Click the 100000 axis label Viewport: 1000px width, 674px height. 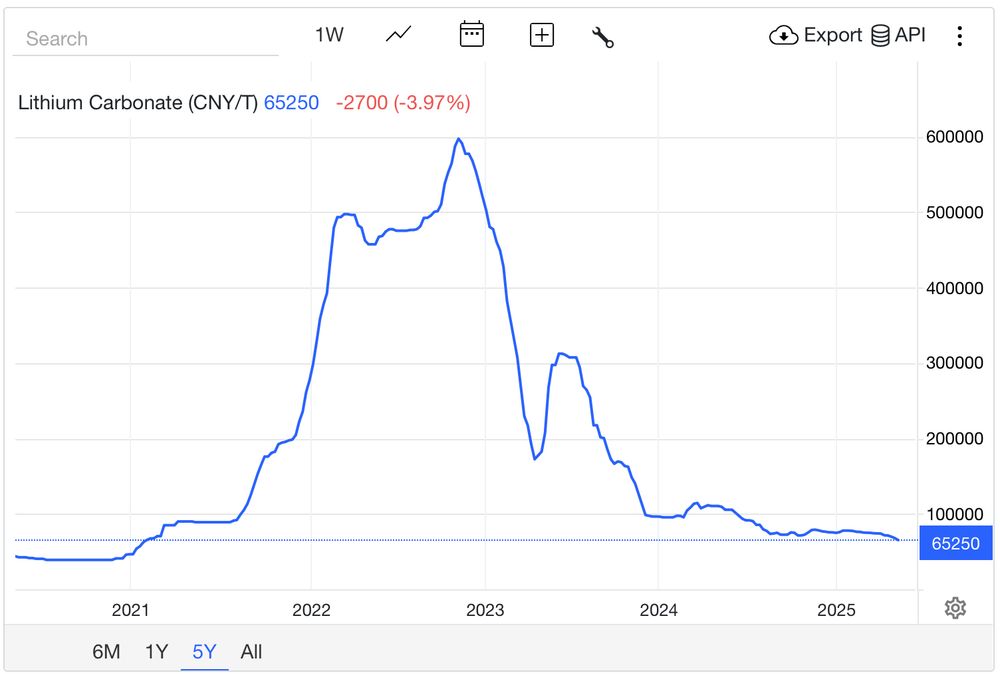tap(954, 514)
